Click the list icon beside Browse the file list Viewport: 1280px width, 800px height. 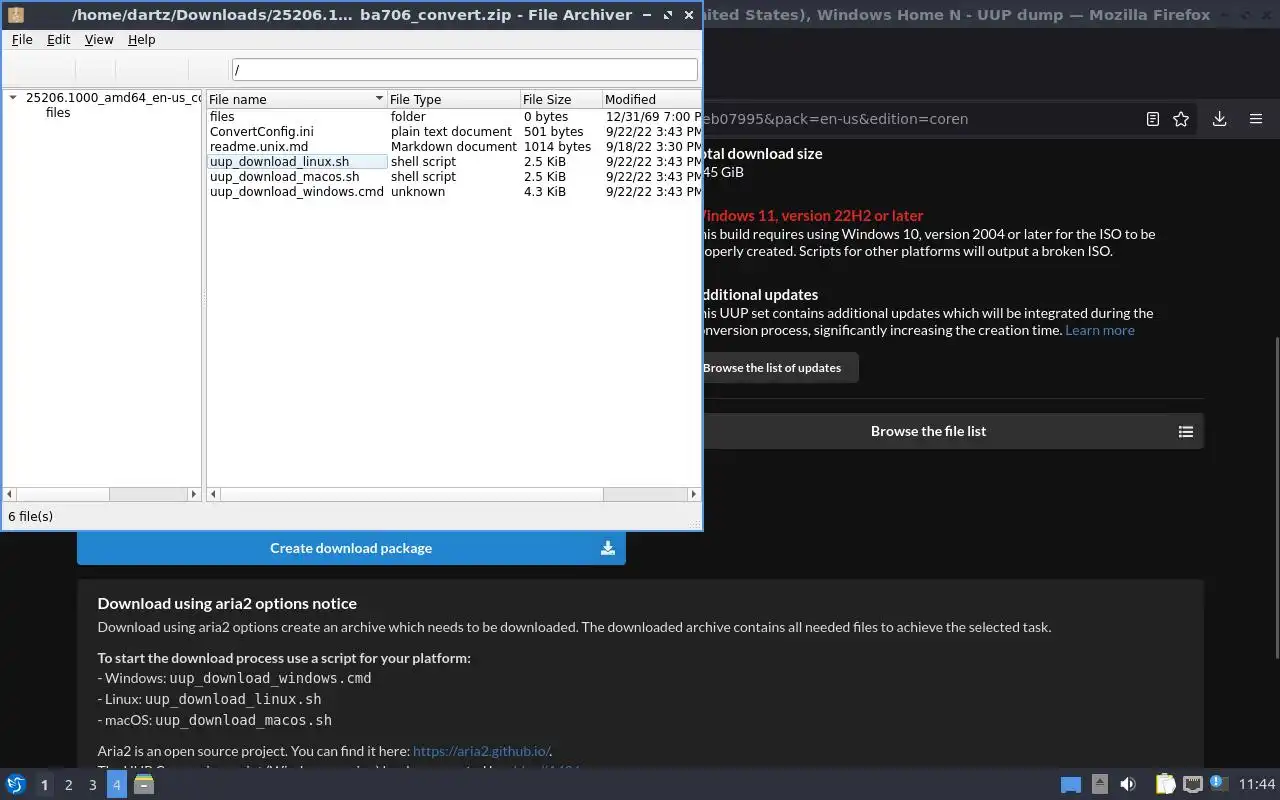[1186, 432]
